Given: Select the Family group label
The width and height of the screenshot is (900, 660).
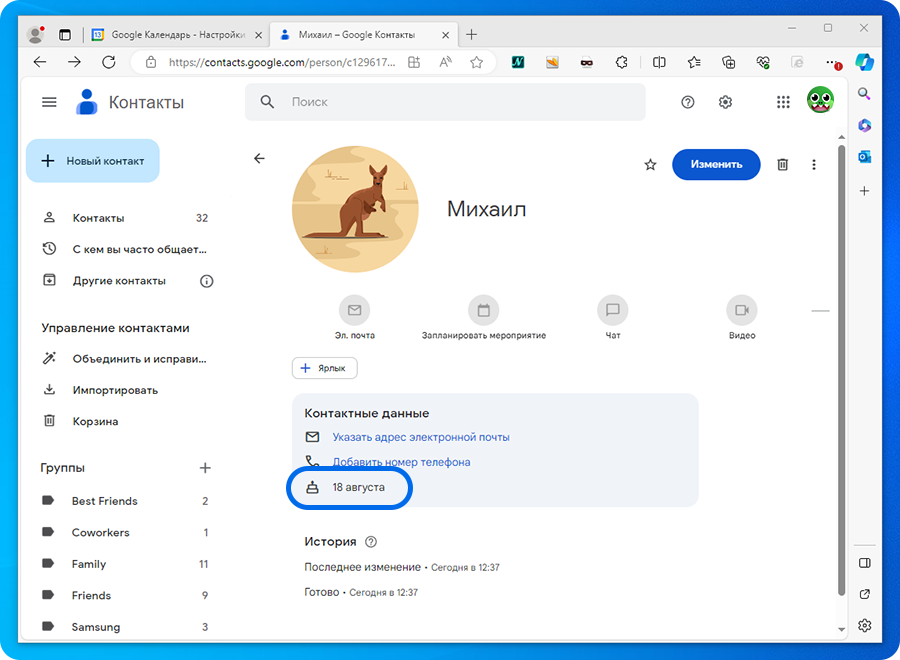Looking at the screenshot, I should [89, 564].
